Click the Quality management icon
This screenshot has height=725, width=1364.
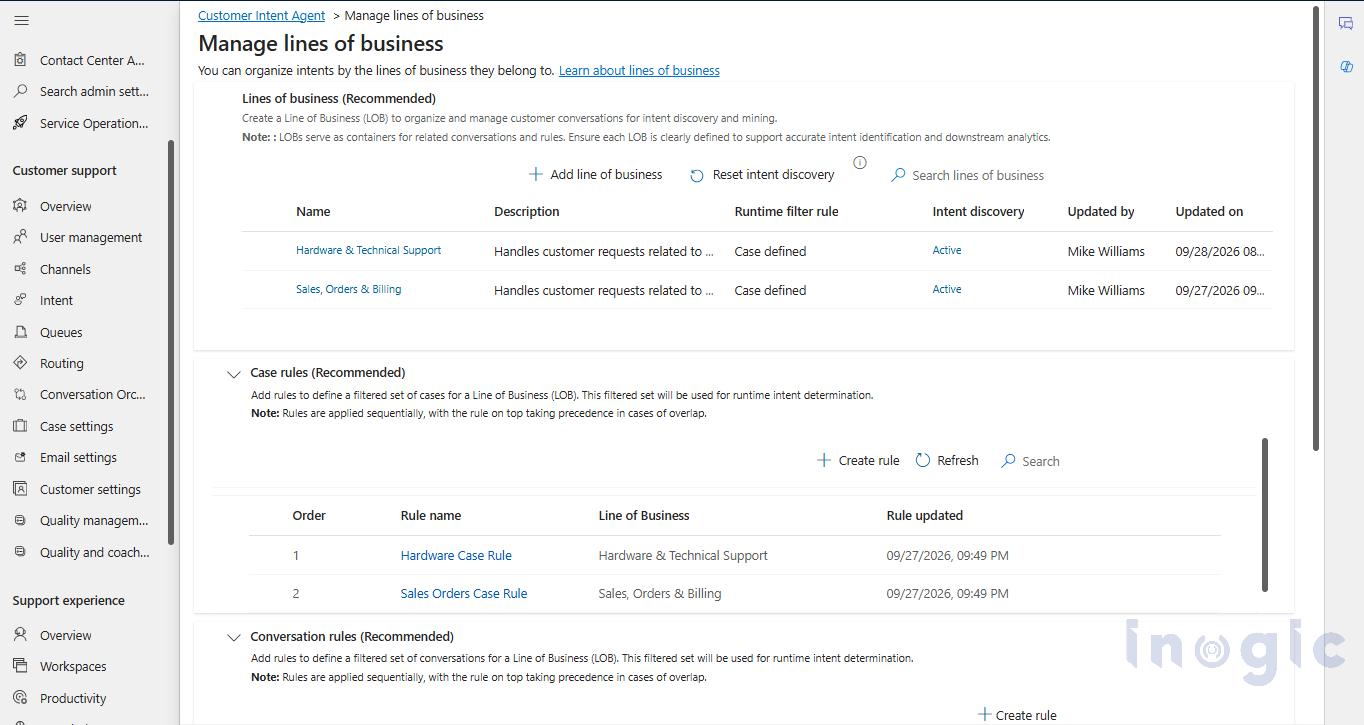point(20,520)
